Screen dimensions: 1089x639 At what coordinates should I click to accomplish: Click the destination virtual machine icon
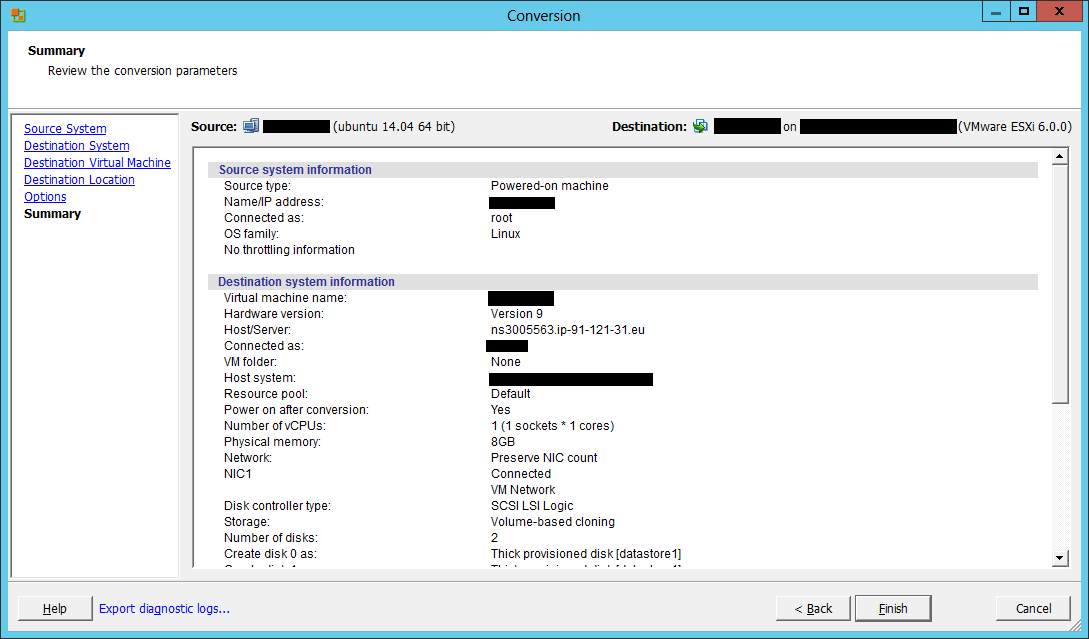701,126
